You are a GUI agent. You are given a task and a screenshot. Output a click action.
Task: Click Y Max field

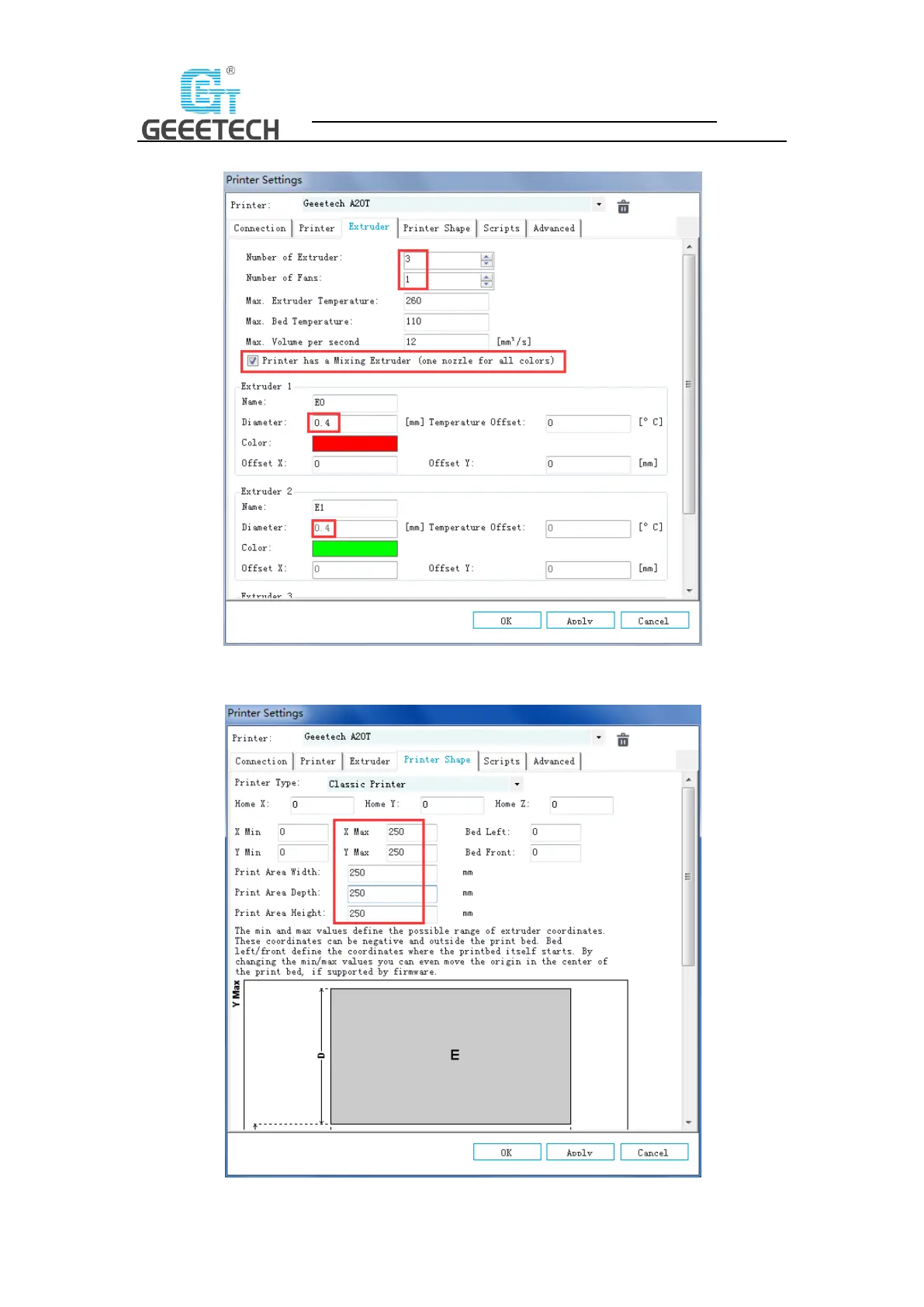coord(412,852)
